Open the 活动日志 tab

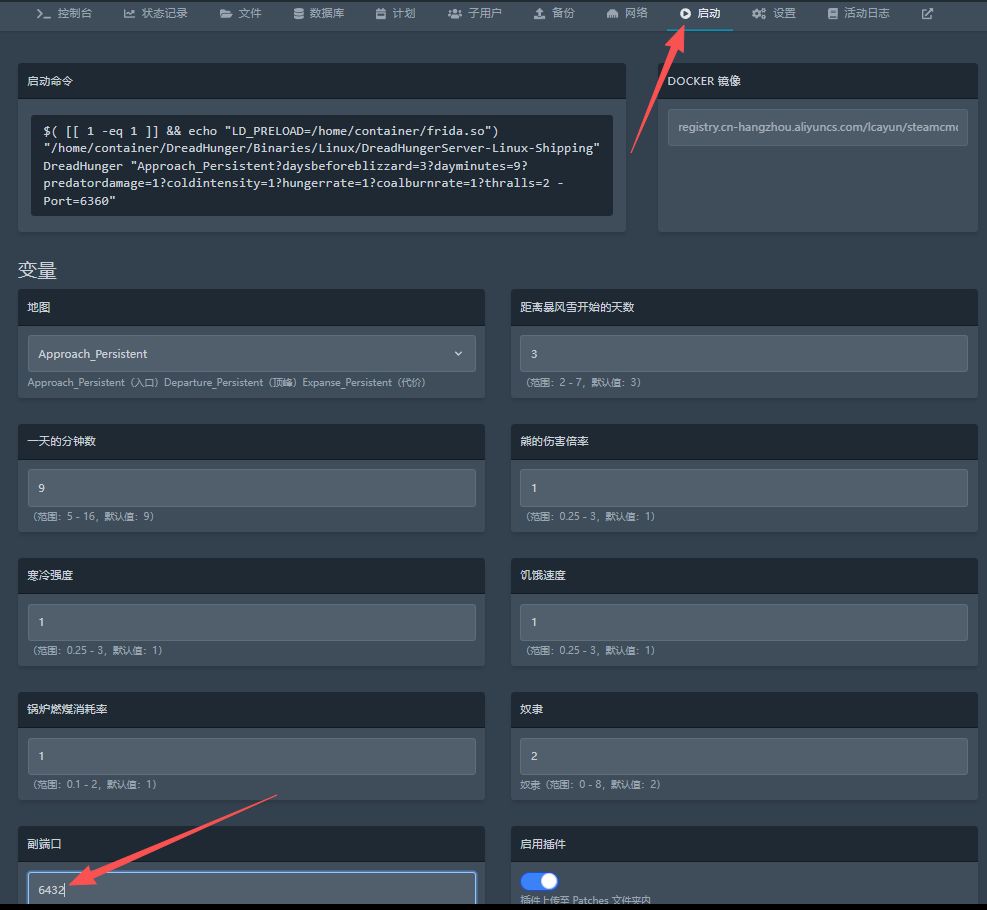click(x=857, y=14)
